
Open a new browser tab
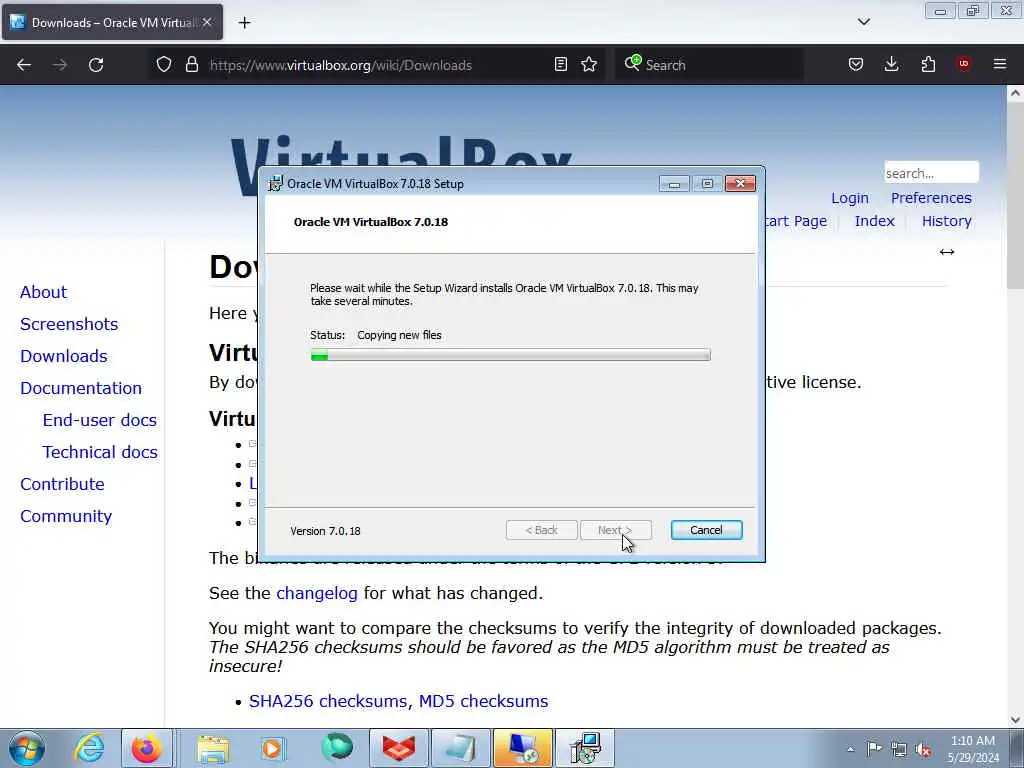pyautogui.click(x=244, y=23)
